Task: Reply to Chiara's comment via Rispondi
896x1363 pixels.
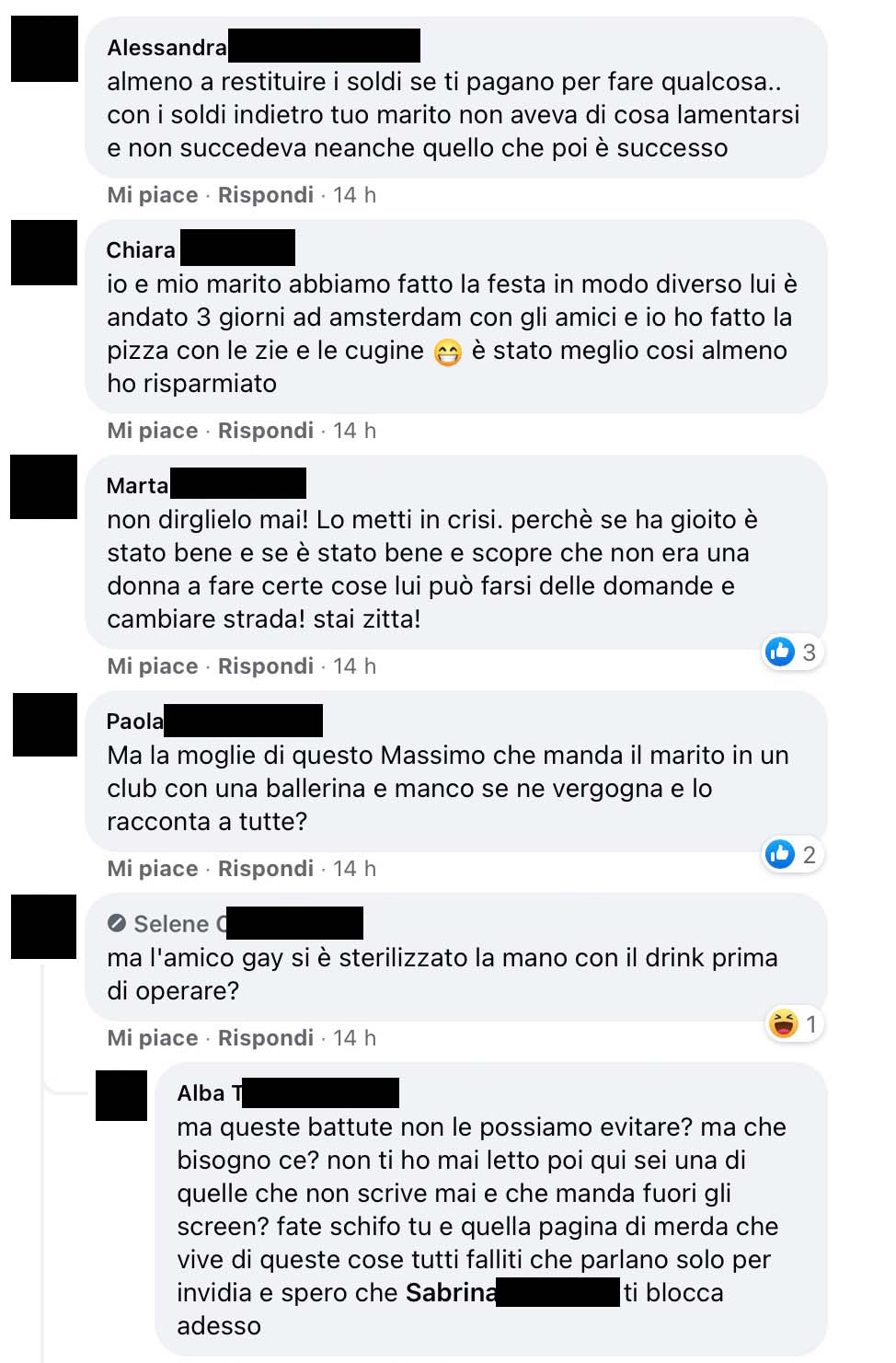Action: point(266,431)
